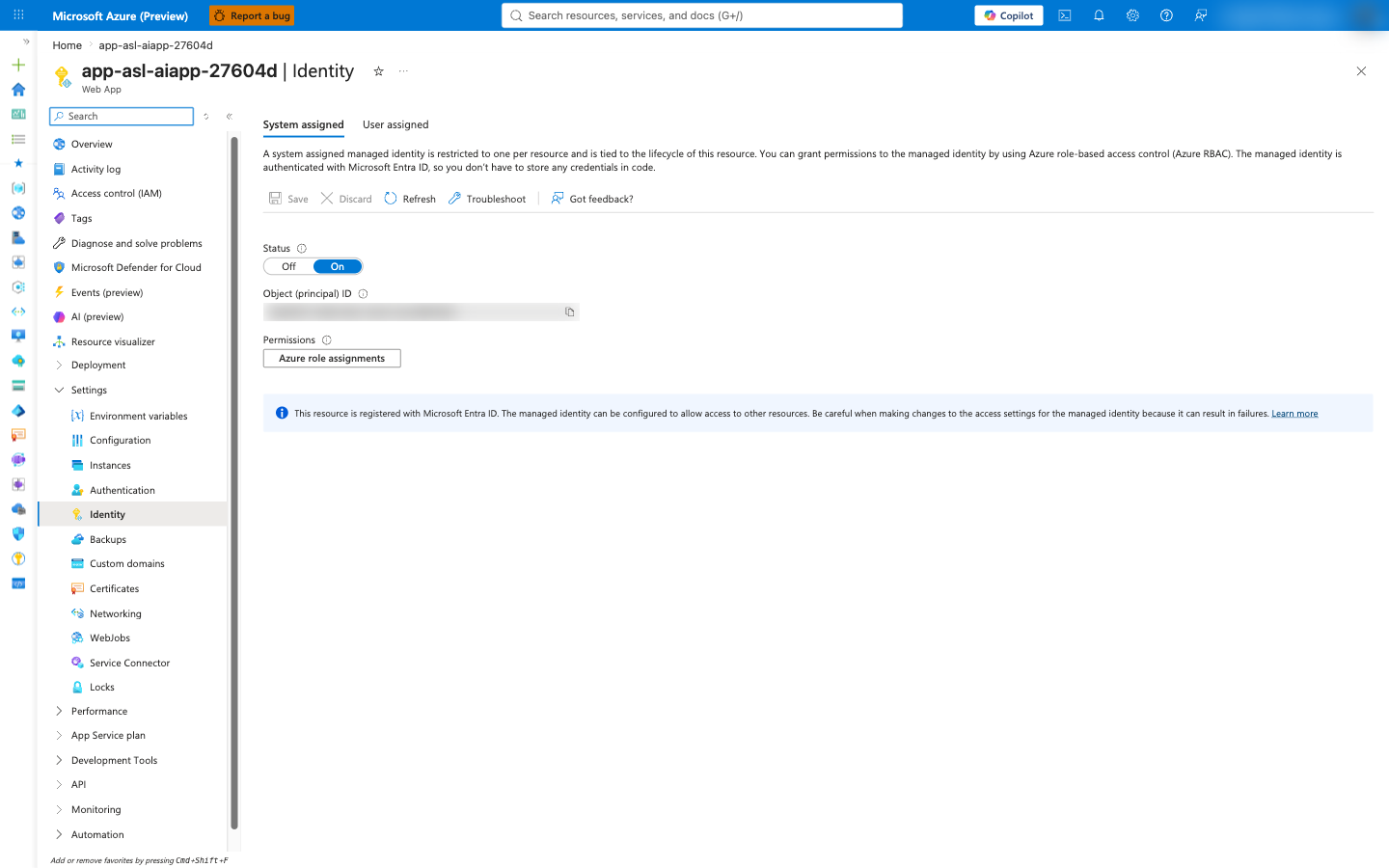The width and height of the screenshot is (1389, 868).
Task: Click Save in the toolbar
Action: [x=288, y=199]
